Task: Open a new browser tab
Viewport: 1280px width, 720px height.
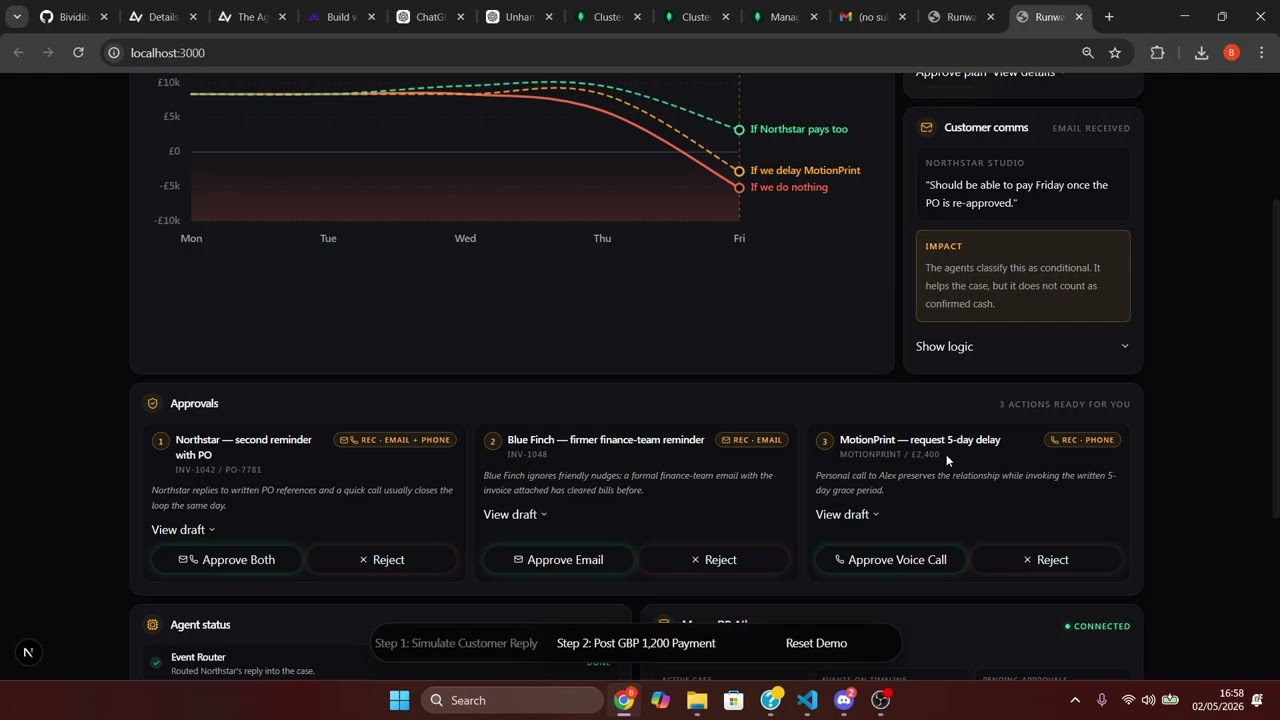Action: tap(1109, 17)
